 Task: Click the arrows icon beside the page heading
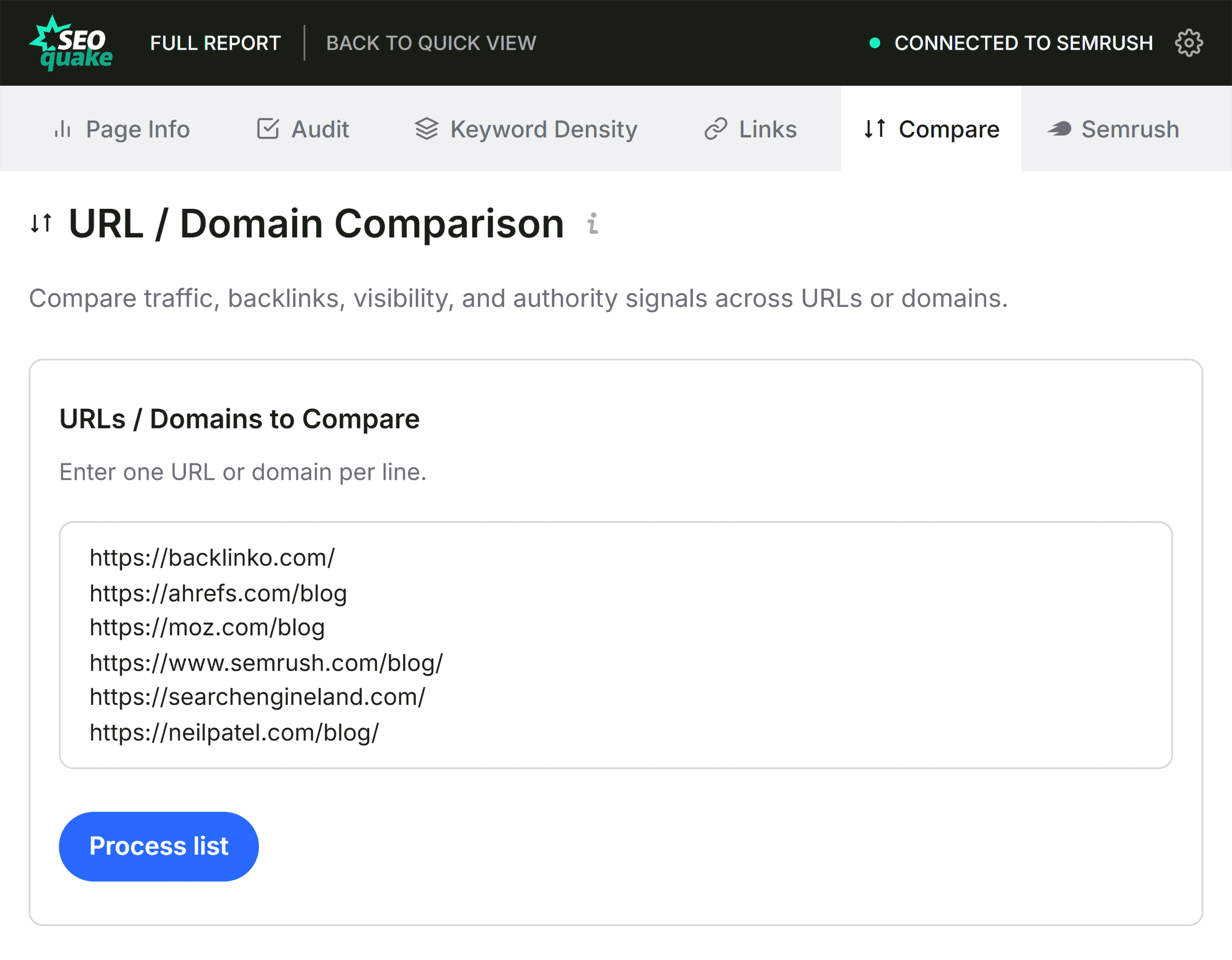41,223
